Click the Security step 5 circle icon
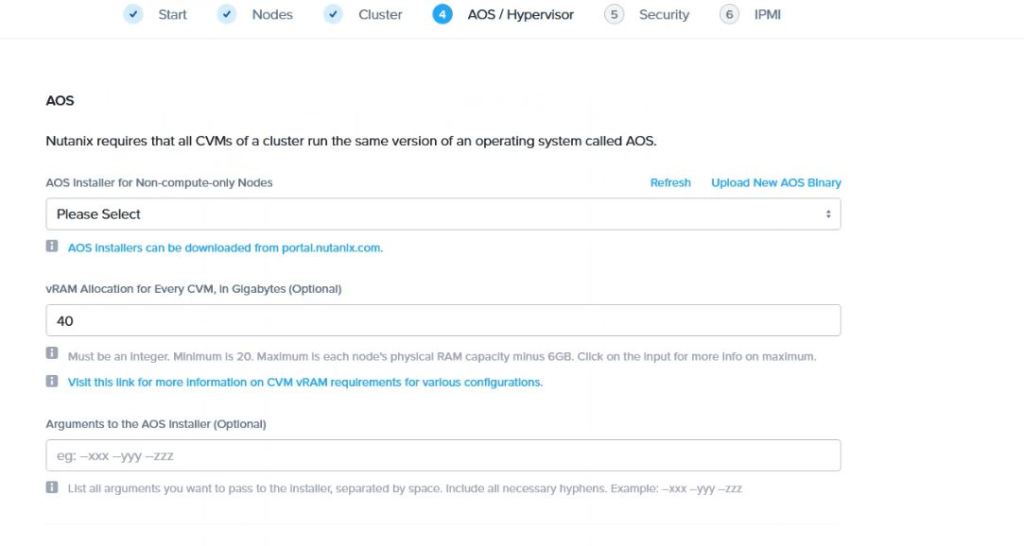Viewport: 1024px width, 546px height. click(x=614, y=15)
